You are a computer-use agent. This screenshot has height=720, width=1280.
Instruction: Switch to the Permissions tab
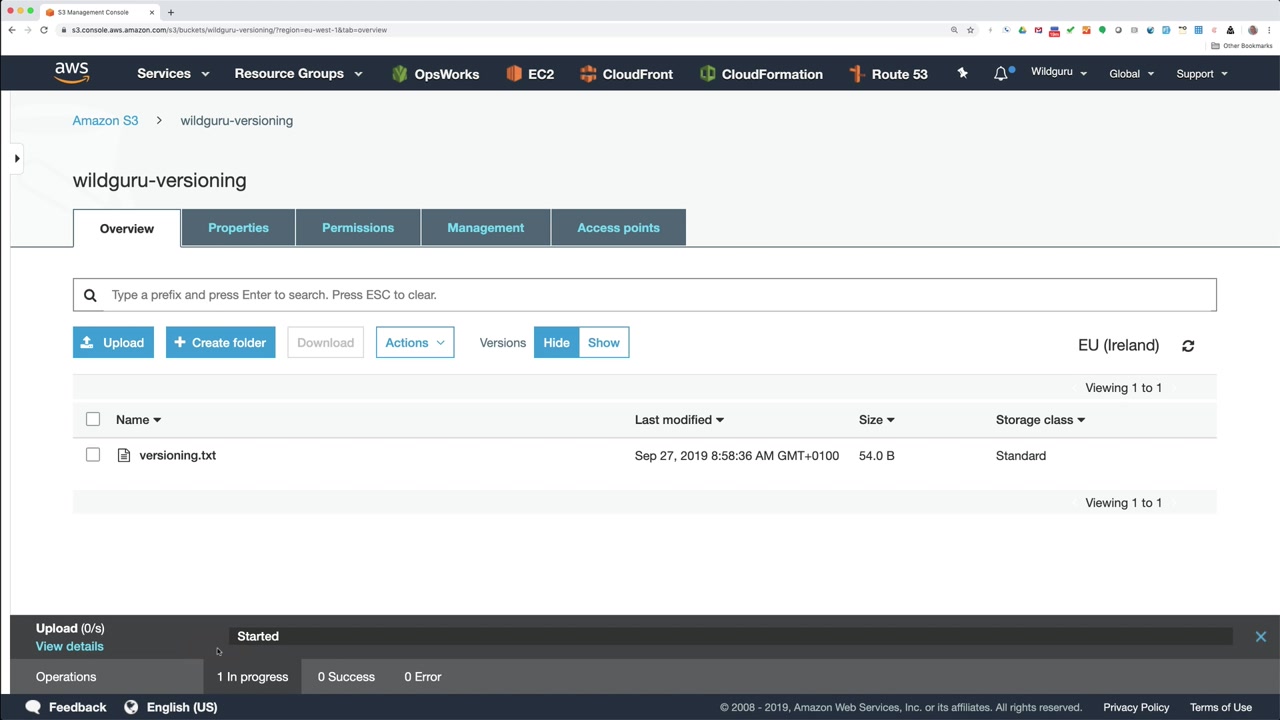[358, 228]
